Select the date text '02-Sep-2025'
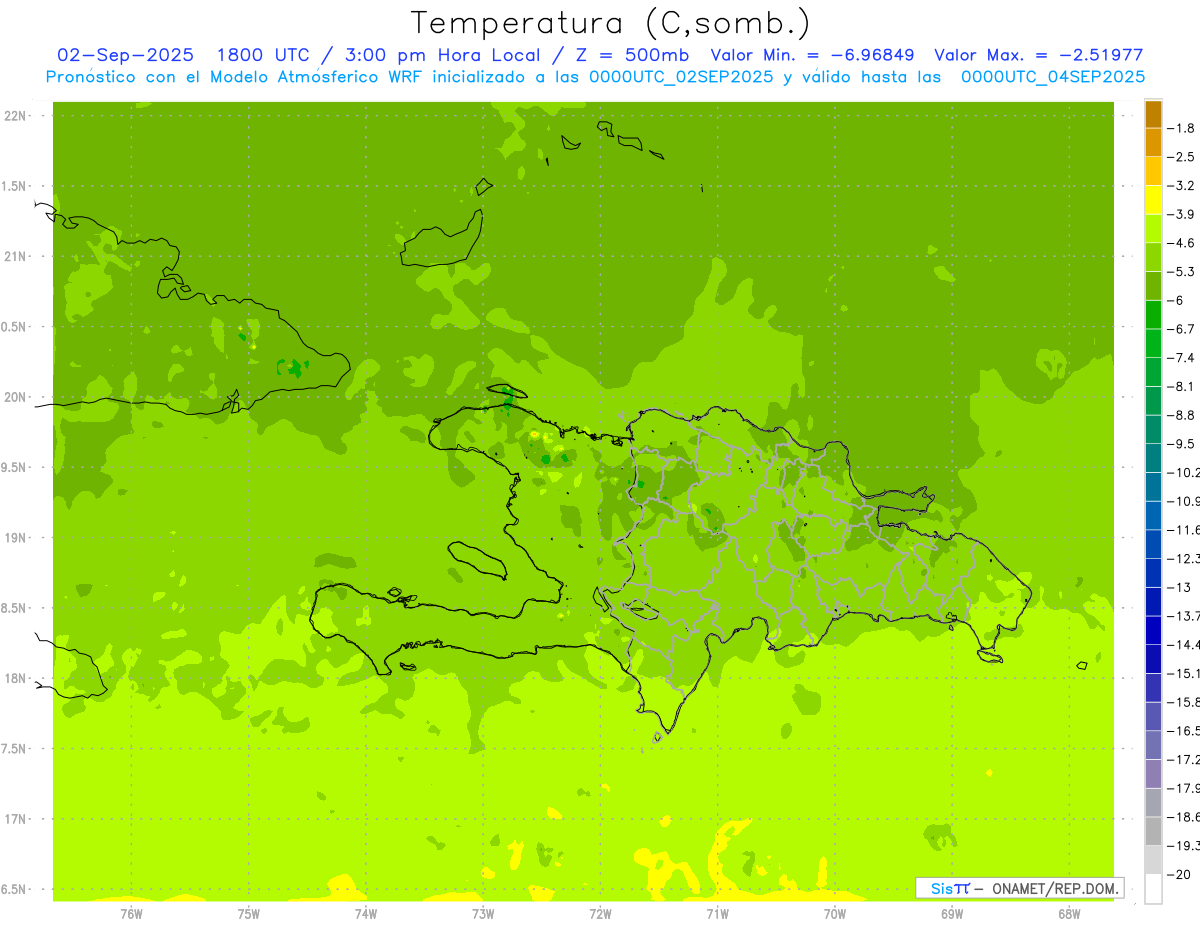The width and height of the screenshot is (1200, 927). [126, 55]
